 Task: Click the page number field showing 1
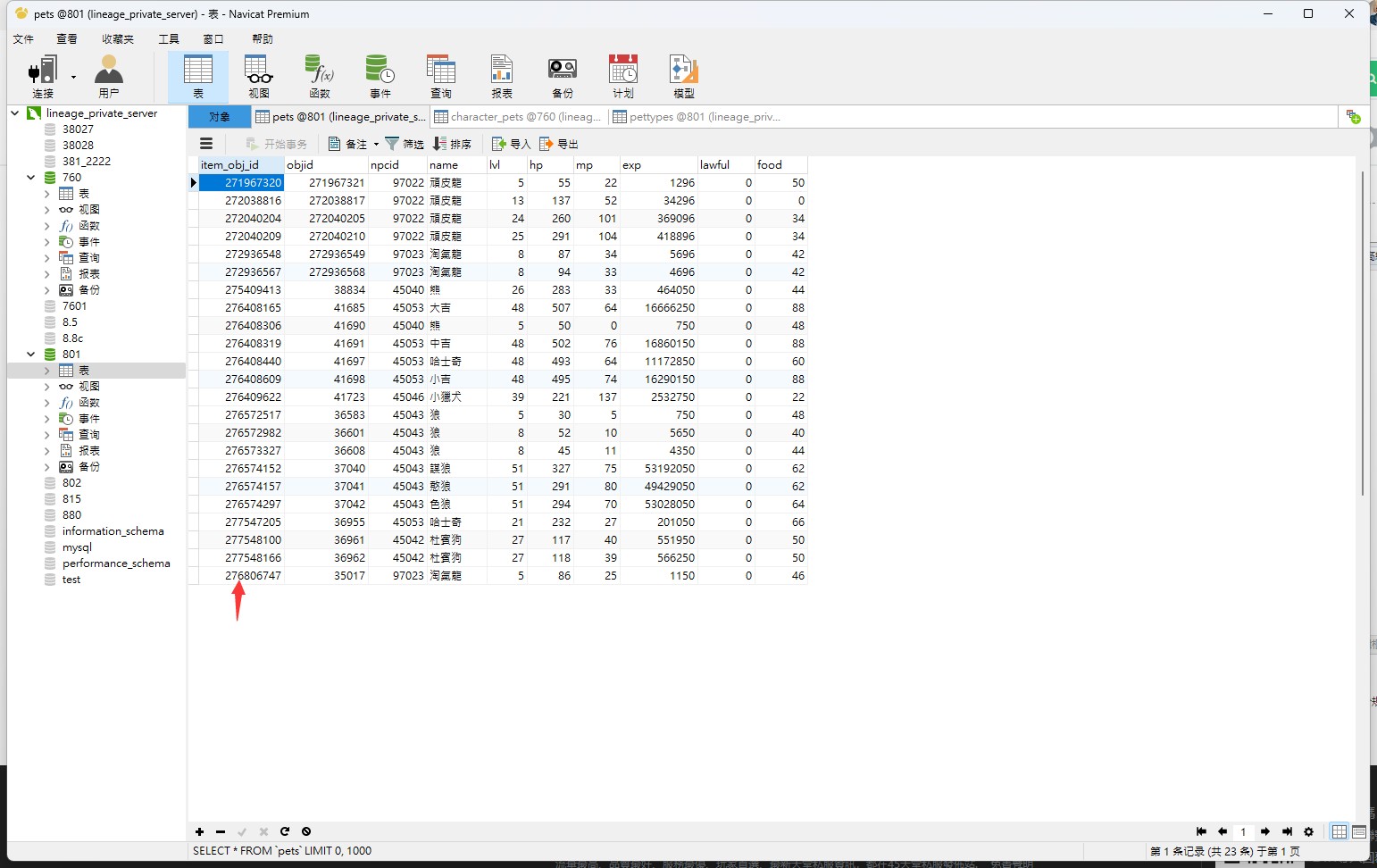click(1243, 831)
